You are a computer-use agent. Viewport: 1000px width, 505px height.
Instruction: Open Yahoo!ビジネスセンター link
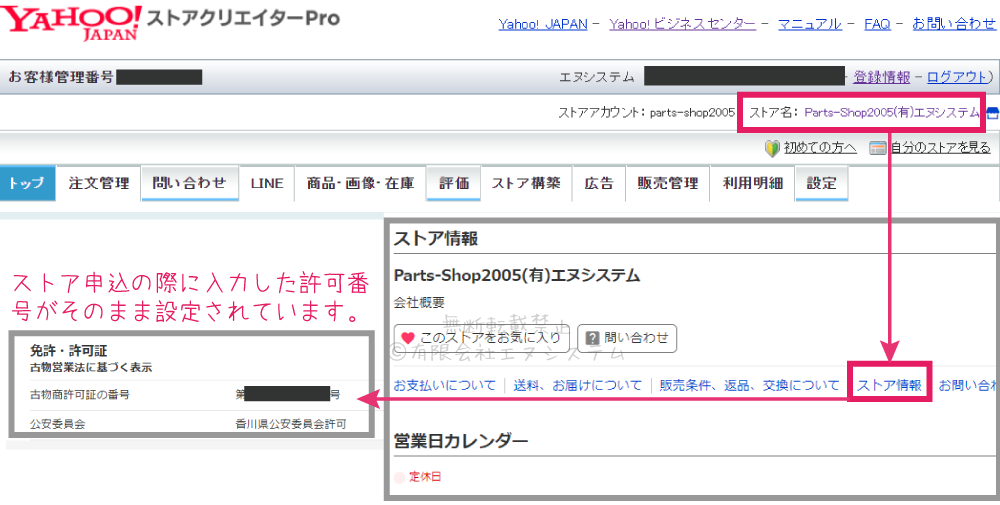pyautogui.click(x=682, y=24)
